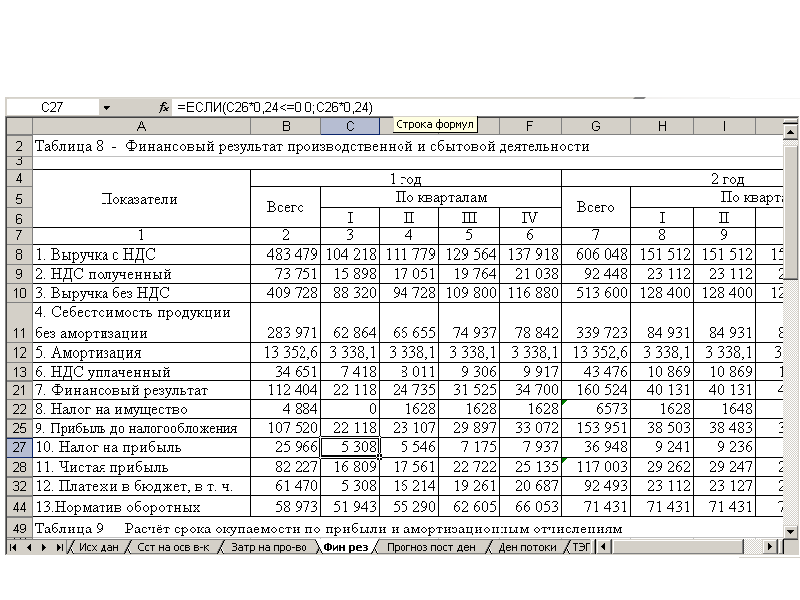Click value 112 404 in Финансовый результат row
The width and height of the screenshot is (800, 600).
point(286,391)
